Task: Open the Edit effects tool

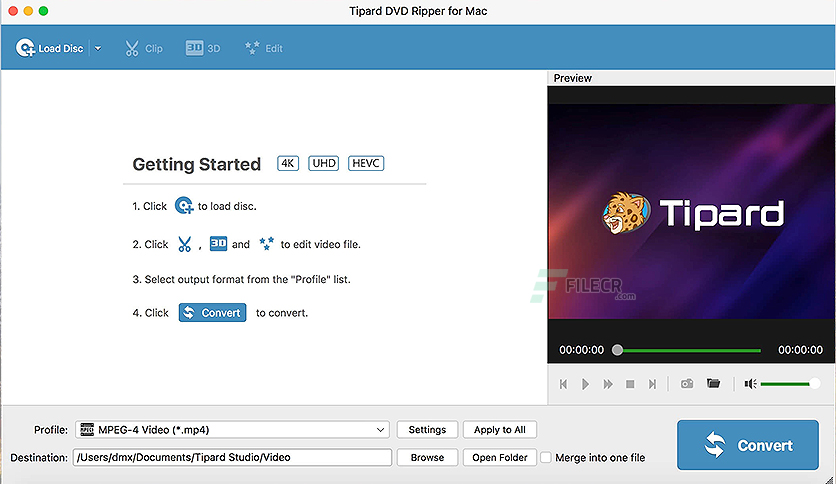Action: [263, 48]
